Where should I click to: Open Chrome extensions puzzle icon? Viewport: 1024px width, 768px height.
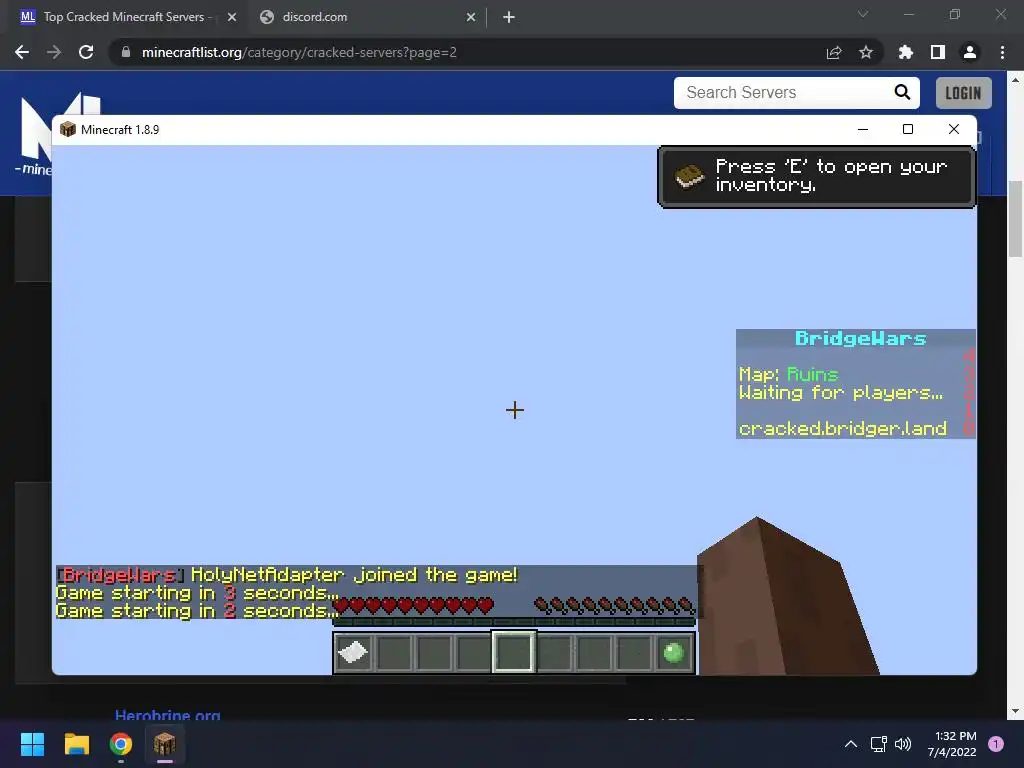(x=906, y=52)
